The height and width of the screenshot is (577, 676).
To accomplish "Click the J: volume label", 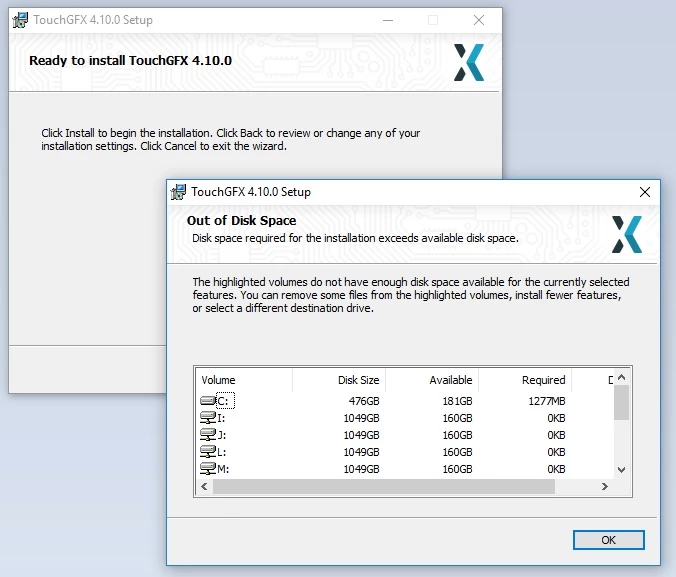I will pos(221,435).
